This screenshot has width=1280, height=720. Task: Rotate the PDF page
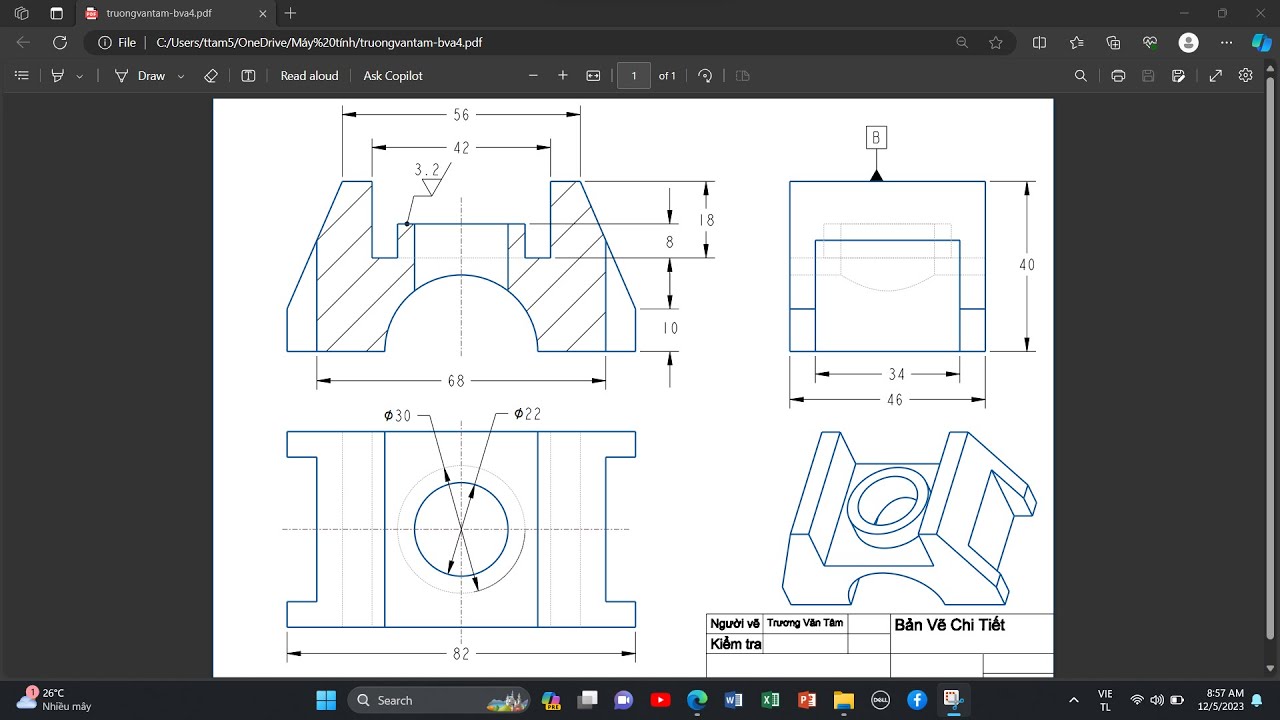pyautogui.click(x=705, y=76)
